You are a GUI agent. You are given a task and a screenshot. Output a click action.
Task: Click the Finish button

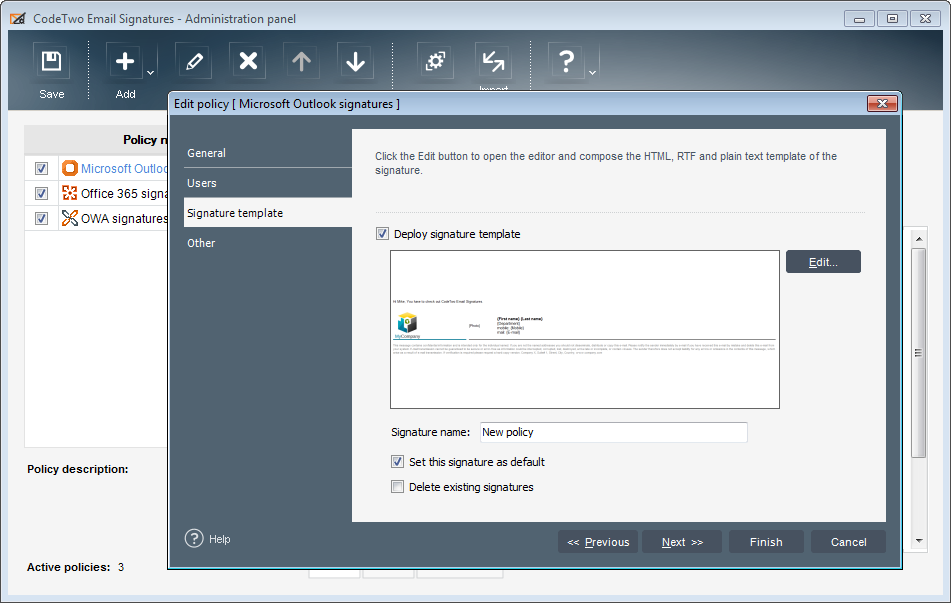(x=766, y=542)
